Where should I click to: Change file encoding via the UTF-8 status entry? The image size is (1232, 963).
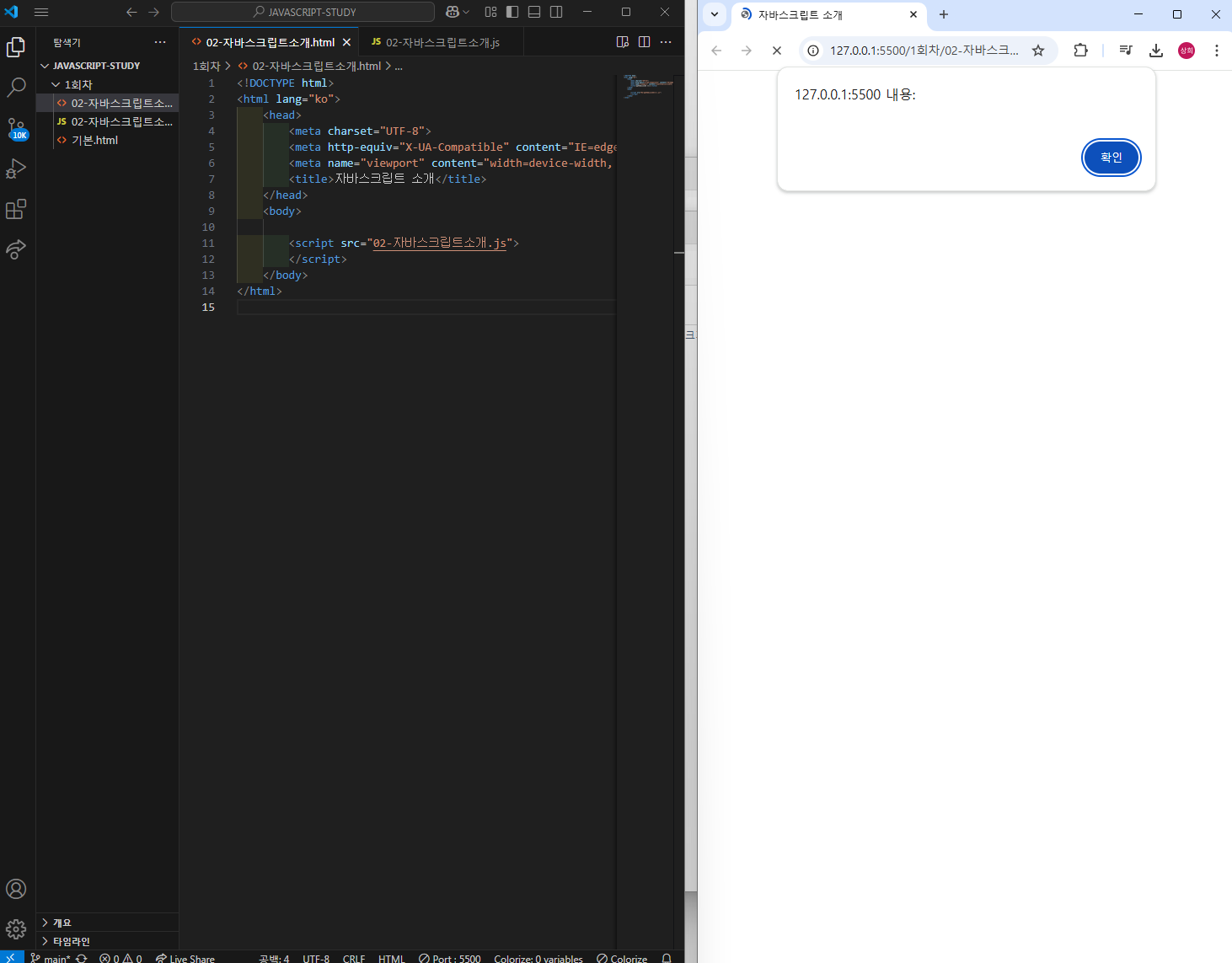(x=316, y=958)
